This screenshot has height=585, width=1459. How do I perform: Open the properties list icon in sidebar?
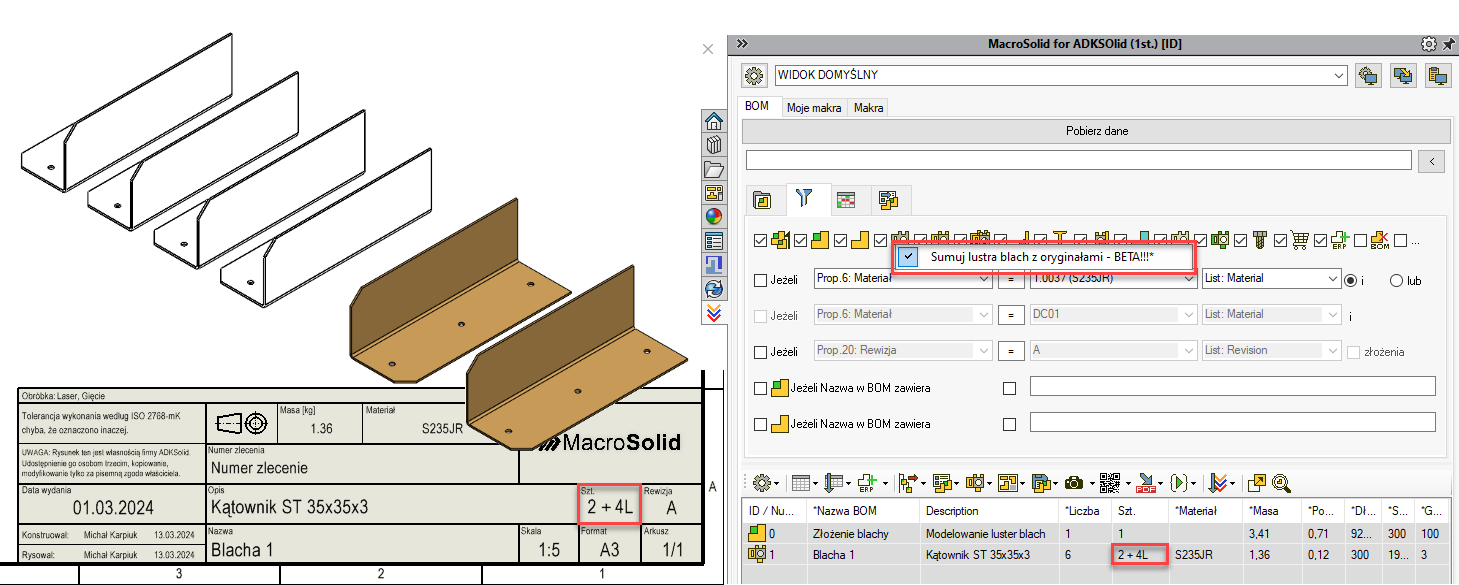(714, 241)
